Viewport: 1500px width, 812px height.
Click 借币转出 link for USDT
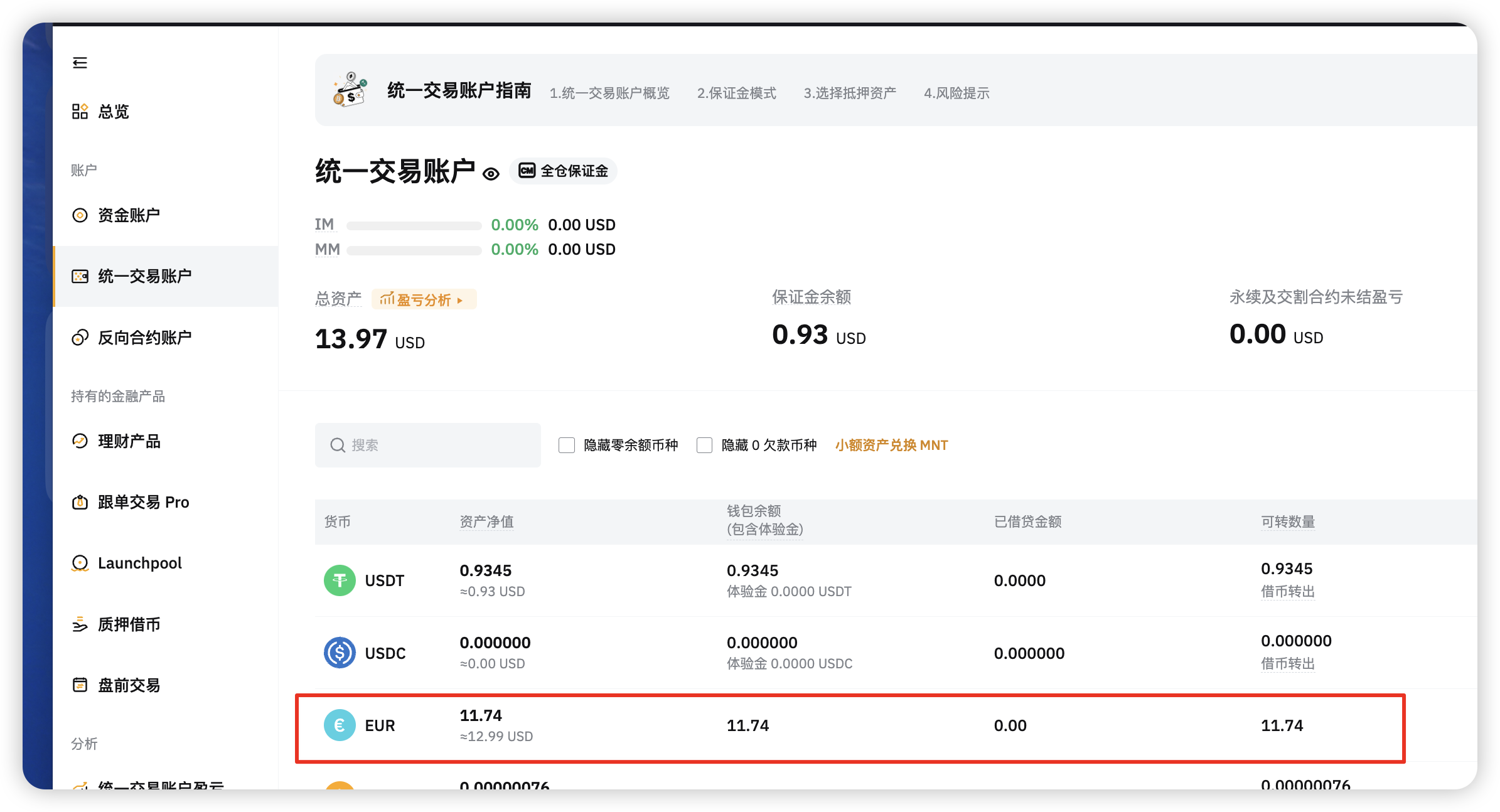pos(1287,591)
